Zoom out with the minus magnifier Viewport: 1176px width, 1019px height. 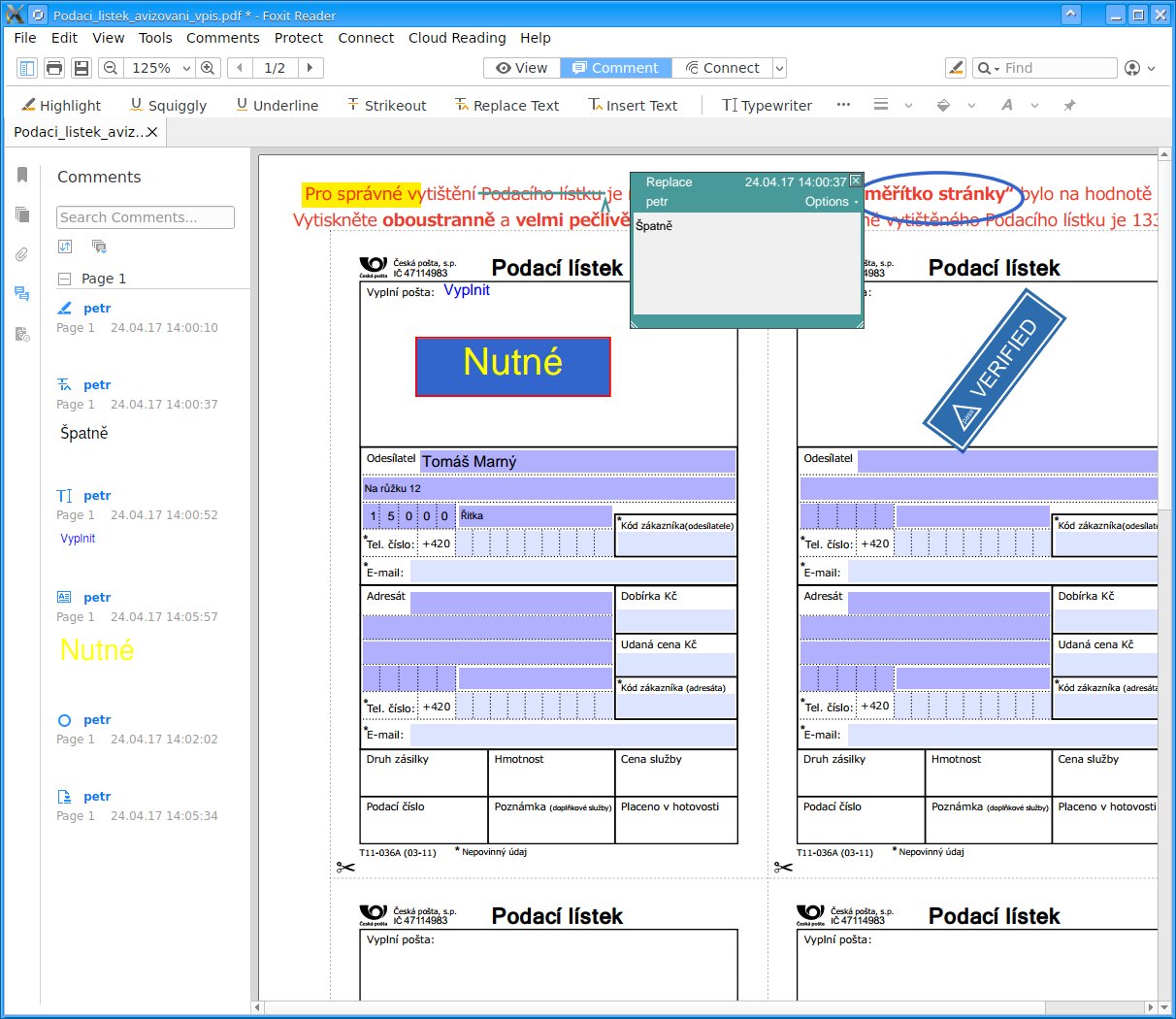111,68
